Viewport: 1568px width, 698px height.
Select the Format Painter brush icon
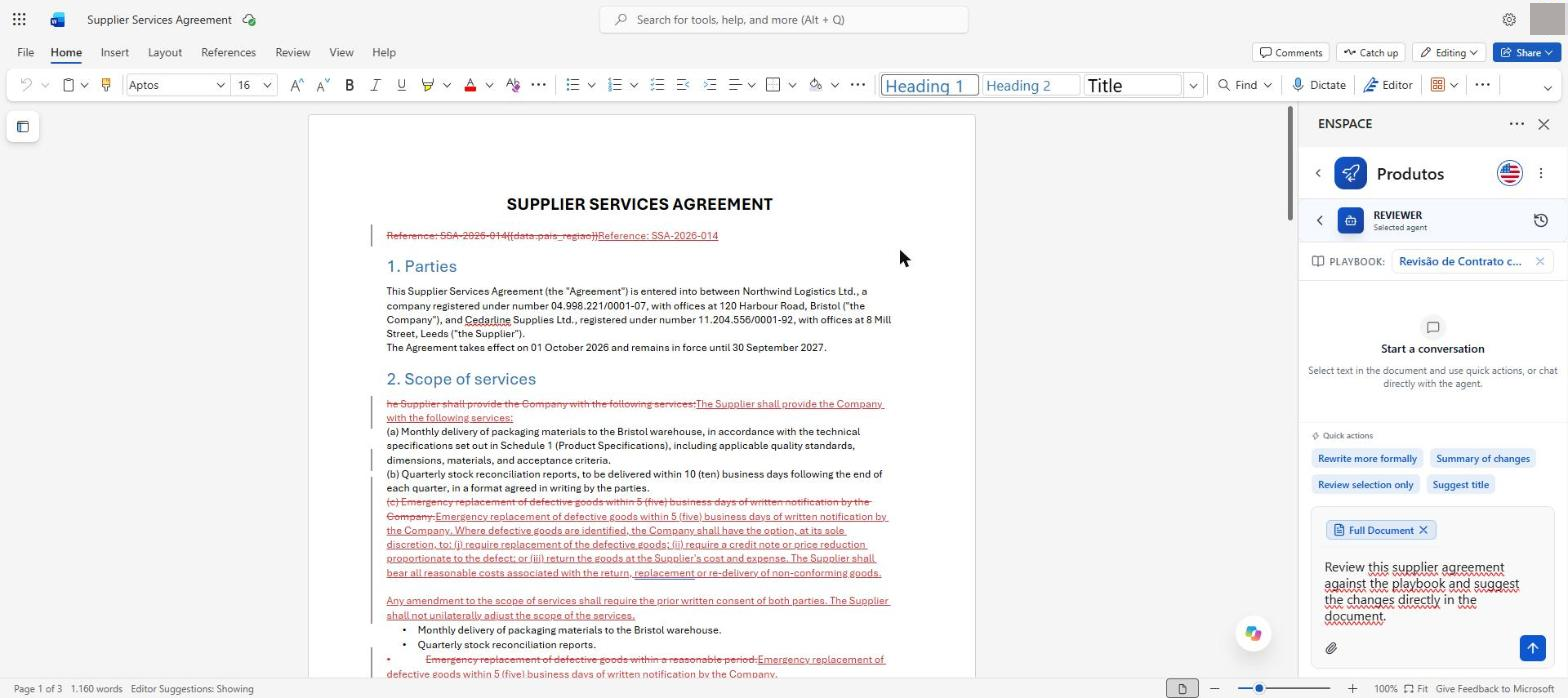click(105, 85)
